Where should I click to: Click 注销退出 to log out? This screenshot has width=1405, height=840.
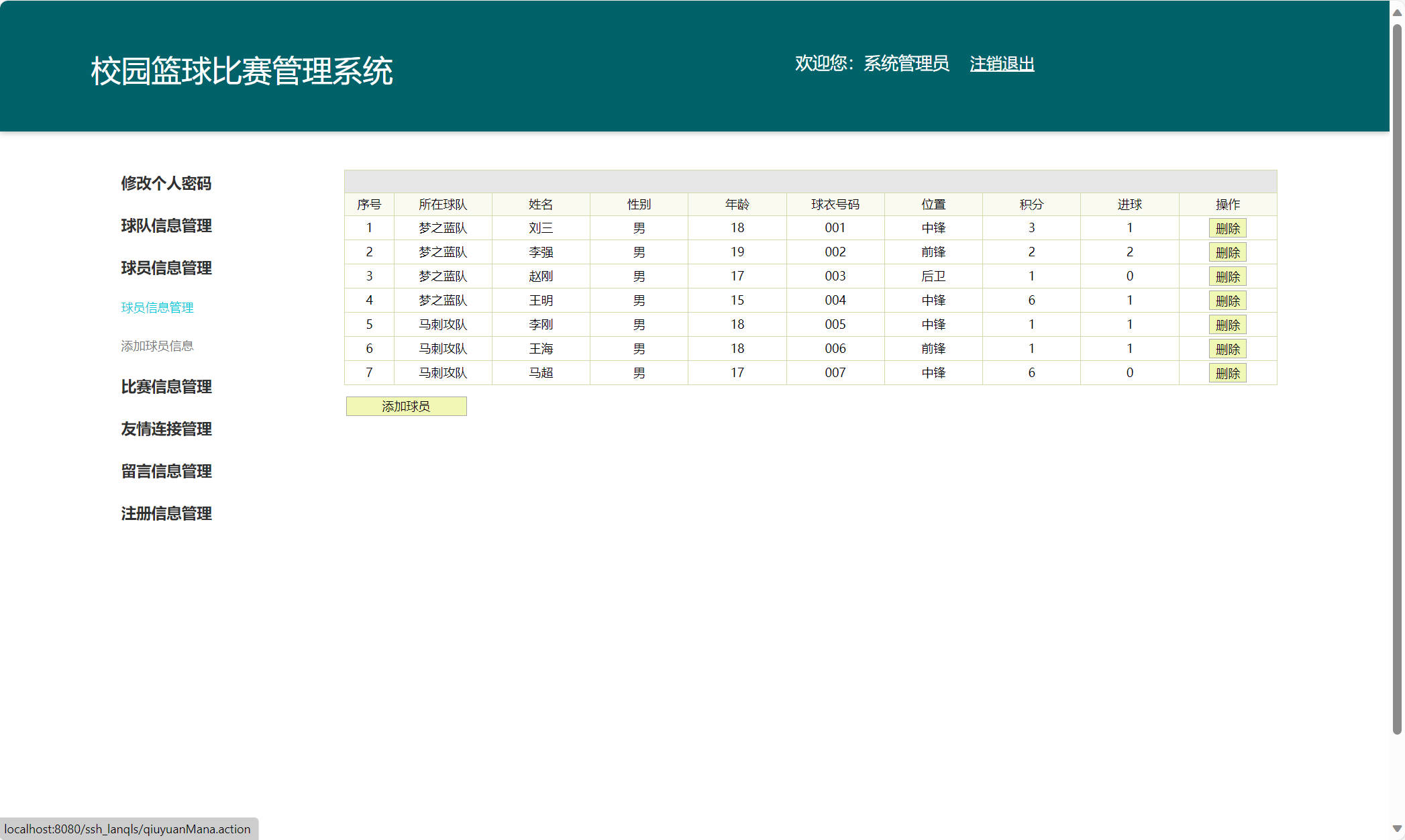[x=1001, y=64]
